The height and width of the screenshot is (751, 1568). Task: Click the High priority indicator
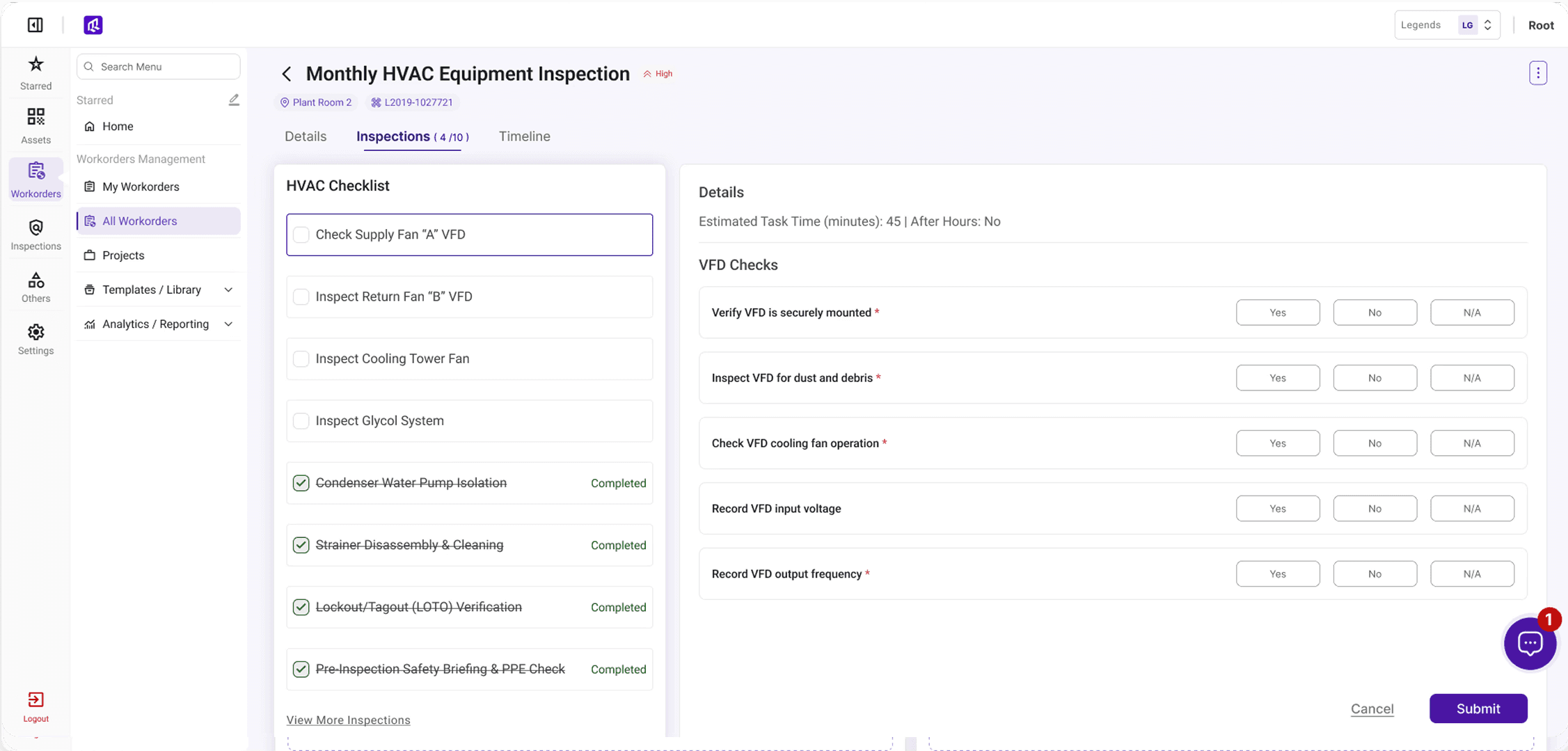(x=658, y=74)
